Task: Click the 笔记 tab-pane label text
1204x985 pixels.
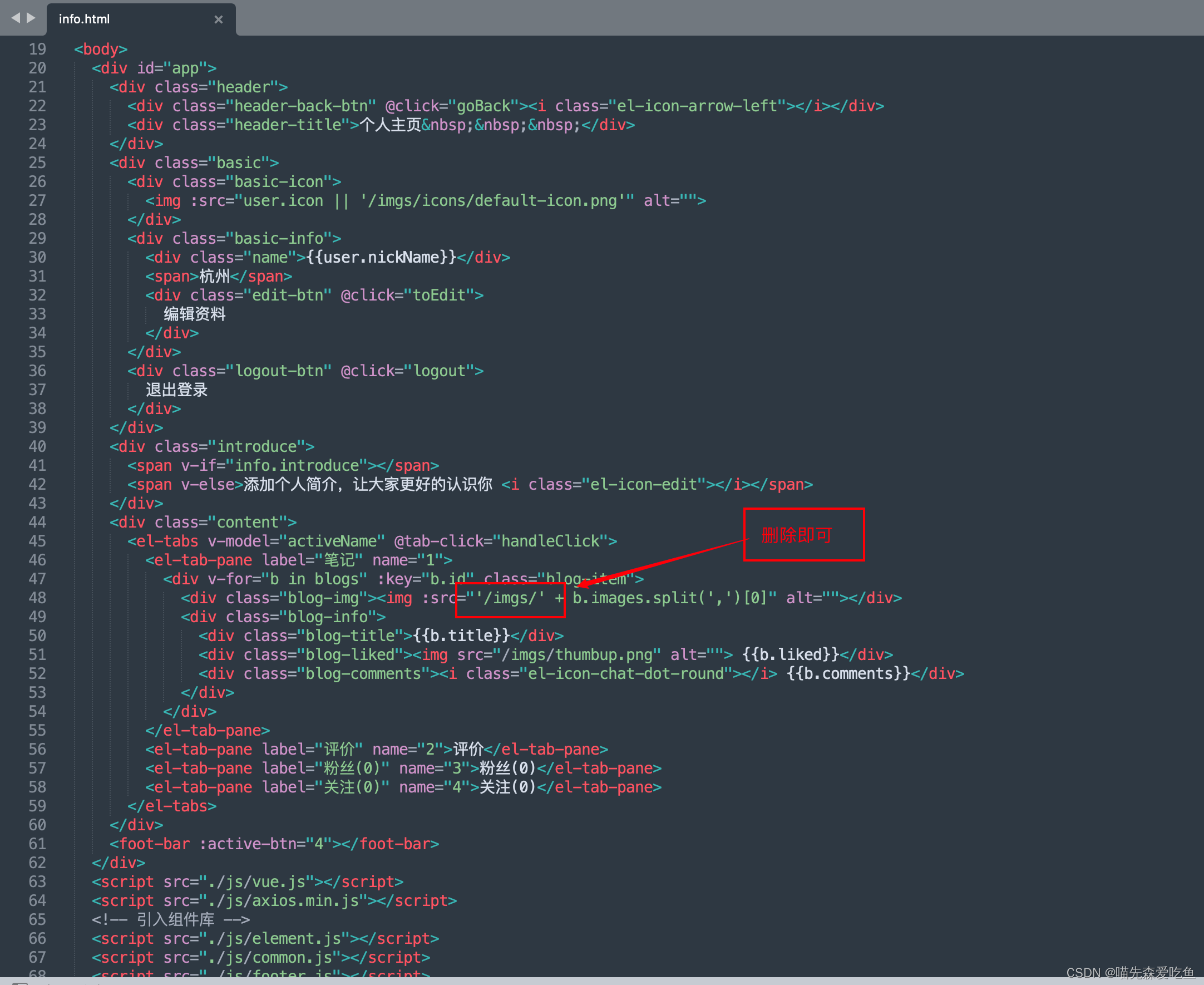Action: (339, 560)
